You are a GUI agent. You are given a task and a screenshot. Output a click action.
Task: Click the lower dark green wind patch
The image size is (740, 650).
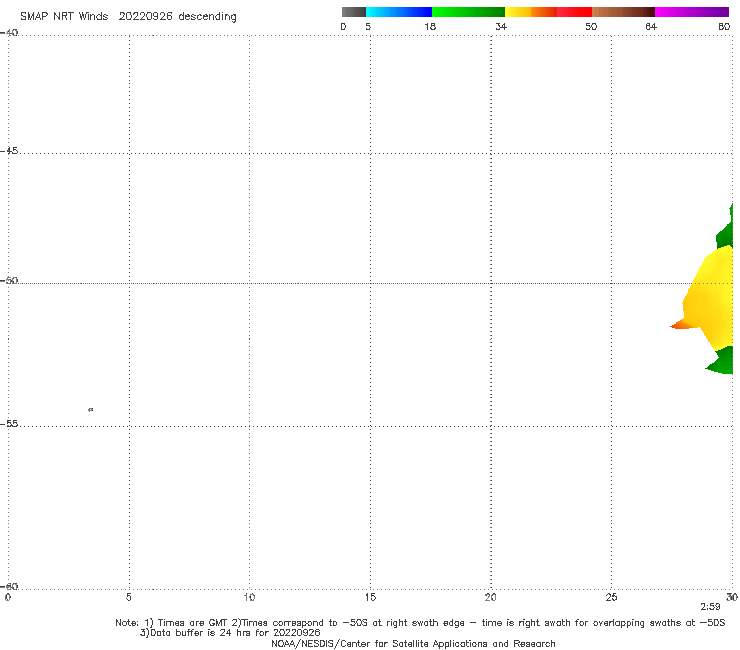click(x=722, y=363)
